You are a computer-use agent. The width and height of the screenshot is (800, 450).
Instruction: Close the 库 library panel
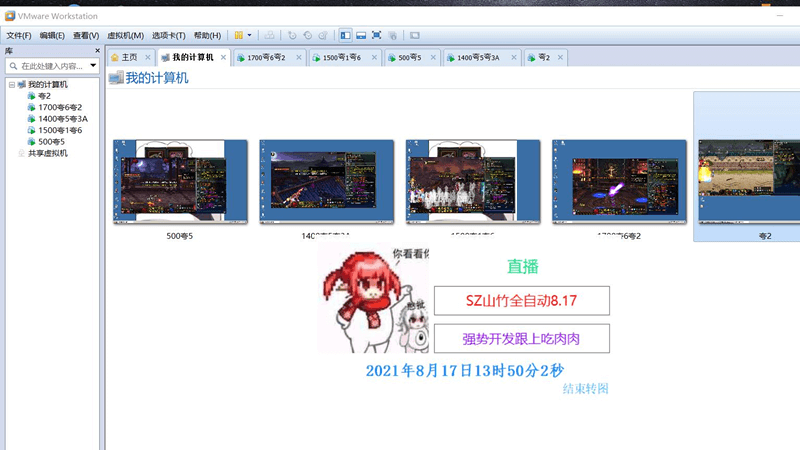click(x=97, y=51)
